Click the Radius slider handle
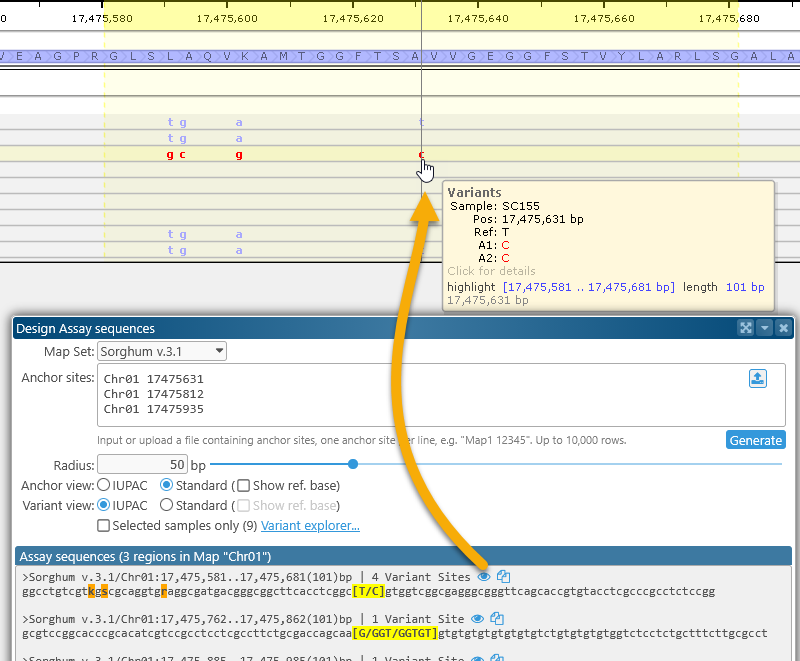The width and height of the screenshot is (800, 661). [x=353, y=464]
